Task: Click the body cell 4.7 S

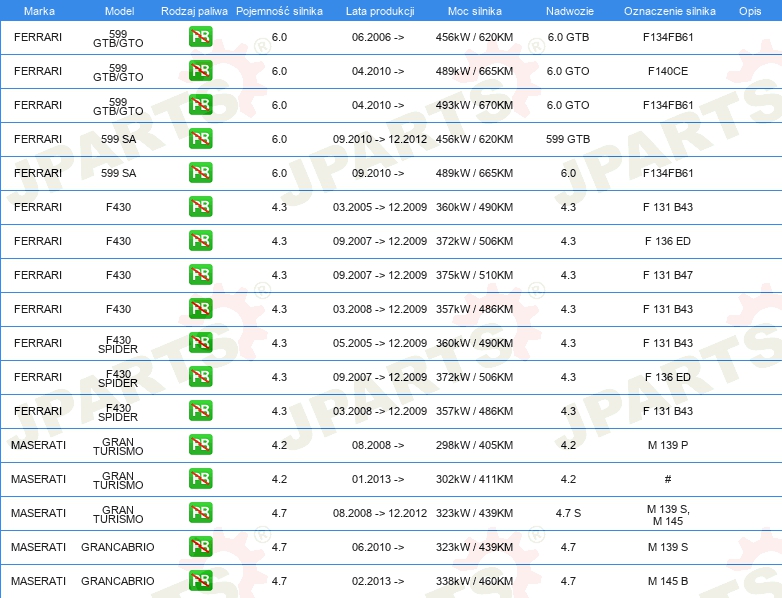Action: coord(568,513)
